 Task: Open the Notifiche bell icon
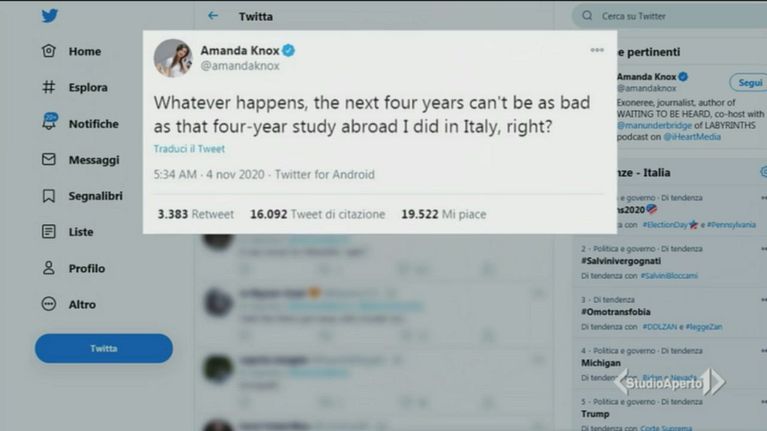49,121
